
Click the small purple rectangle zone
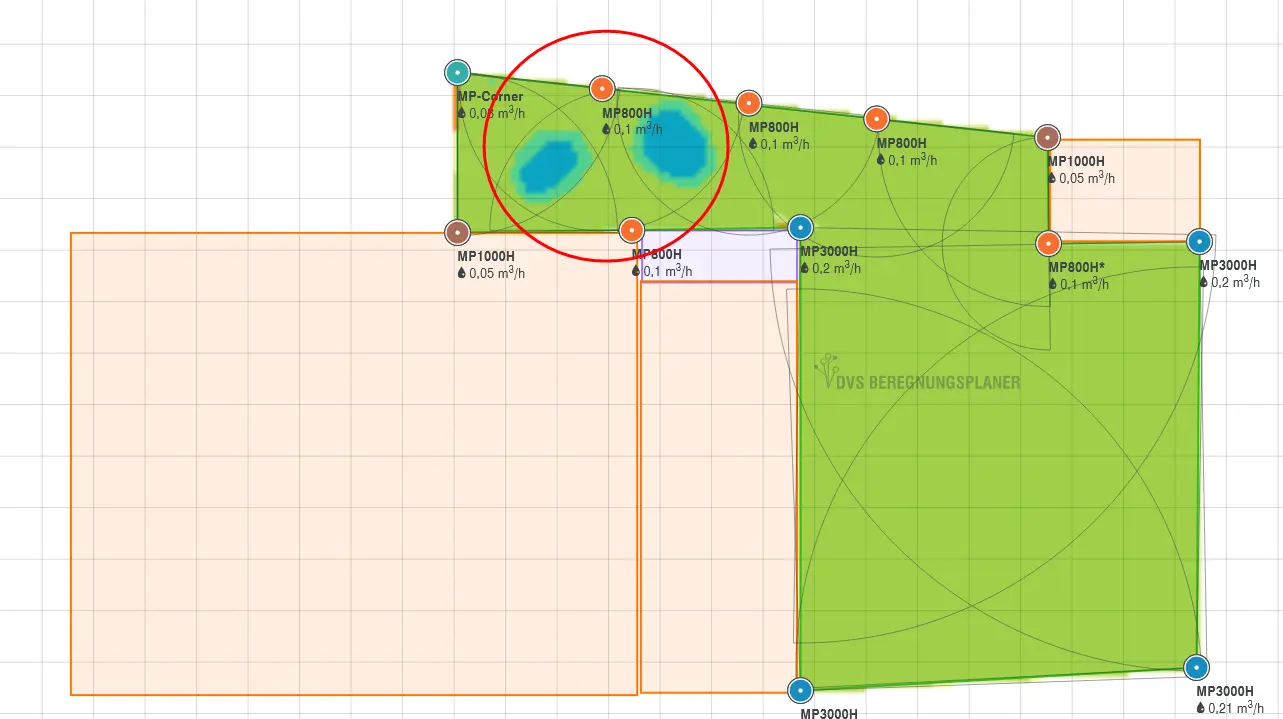(720, 256)
